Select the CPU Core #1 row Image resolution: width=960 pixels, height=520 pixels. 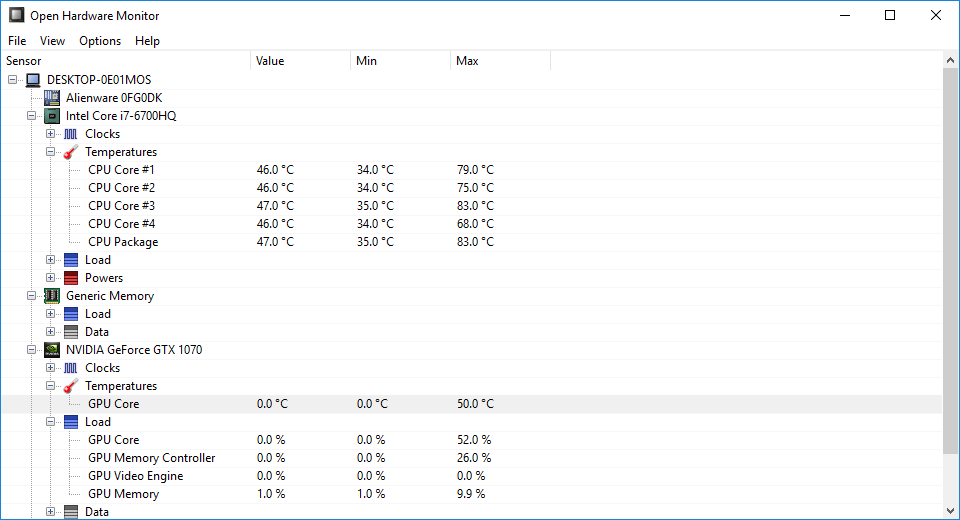point(471,170)
